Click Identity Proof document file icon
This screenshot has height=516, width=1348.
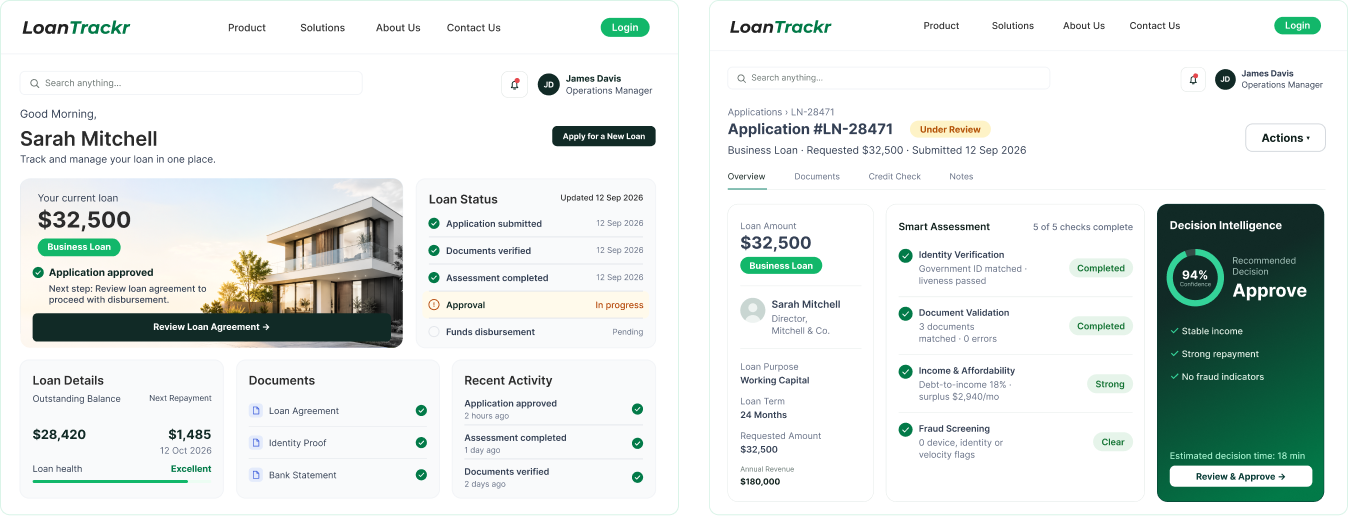coord(255,443)
